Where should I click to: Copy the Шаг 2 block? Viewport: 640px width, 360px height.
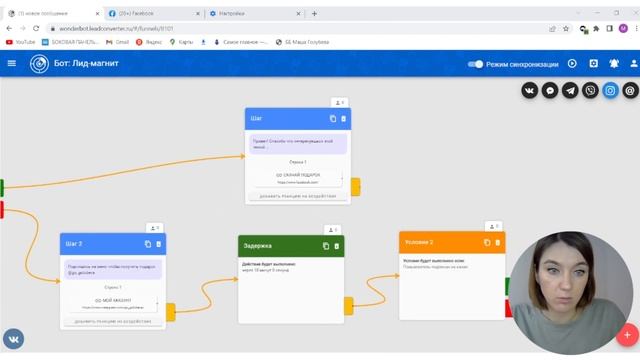pos(148,244)
